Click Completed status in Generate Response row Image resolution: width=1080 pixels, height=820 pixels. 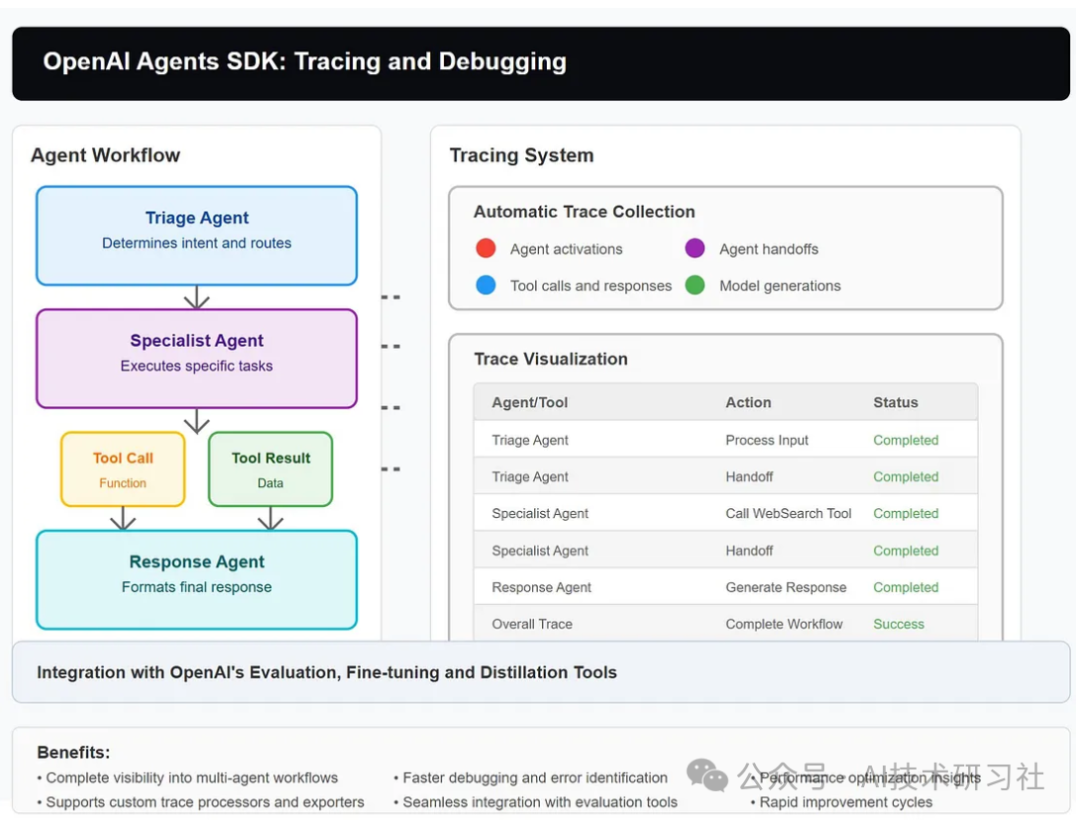[906, 587]
